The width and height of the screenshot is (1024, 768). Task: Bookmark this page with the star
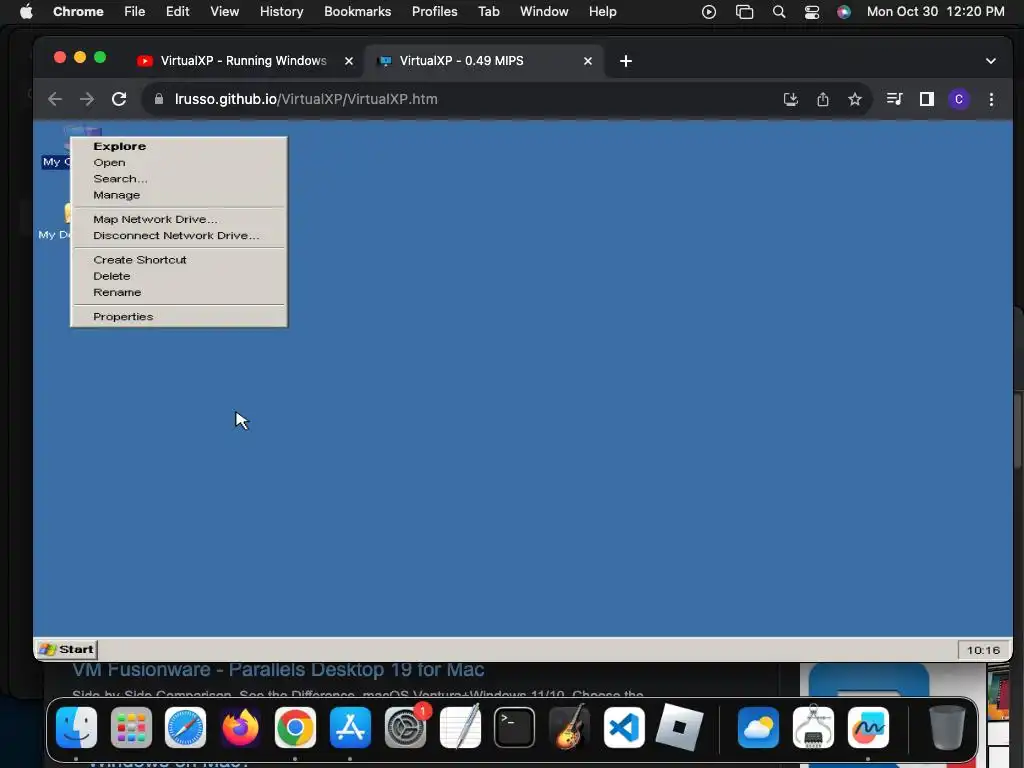pyautogui.click(x=855, y=99)
